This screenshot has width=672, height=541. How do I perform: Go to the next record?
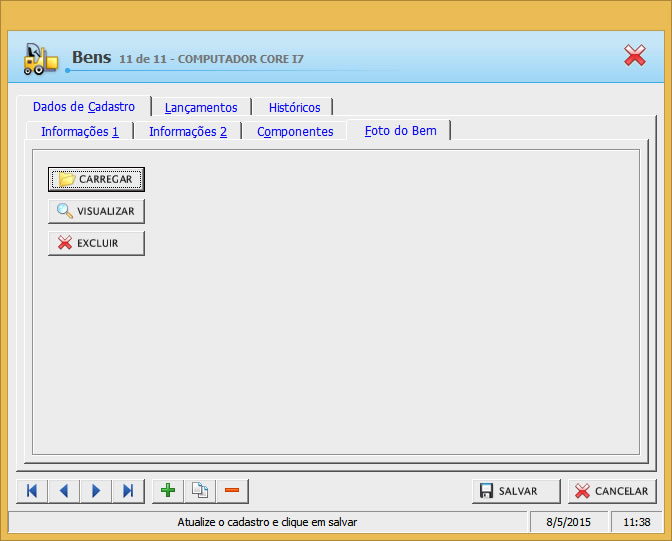[96, 491]
